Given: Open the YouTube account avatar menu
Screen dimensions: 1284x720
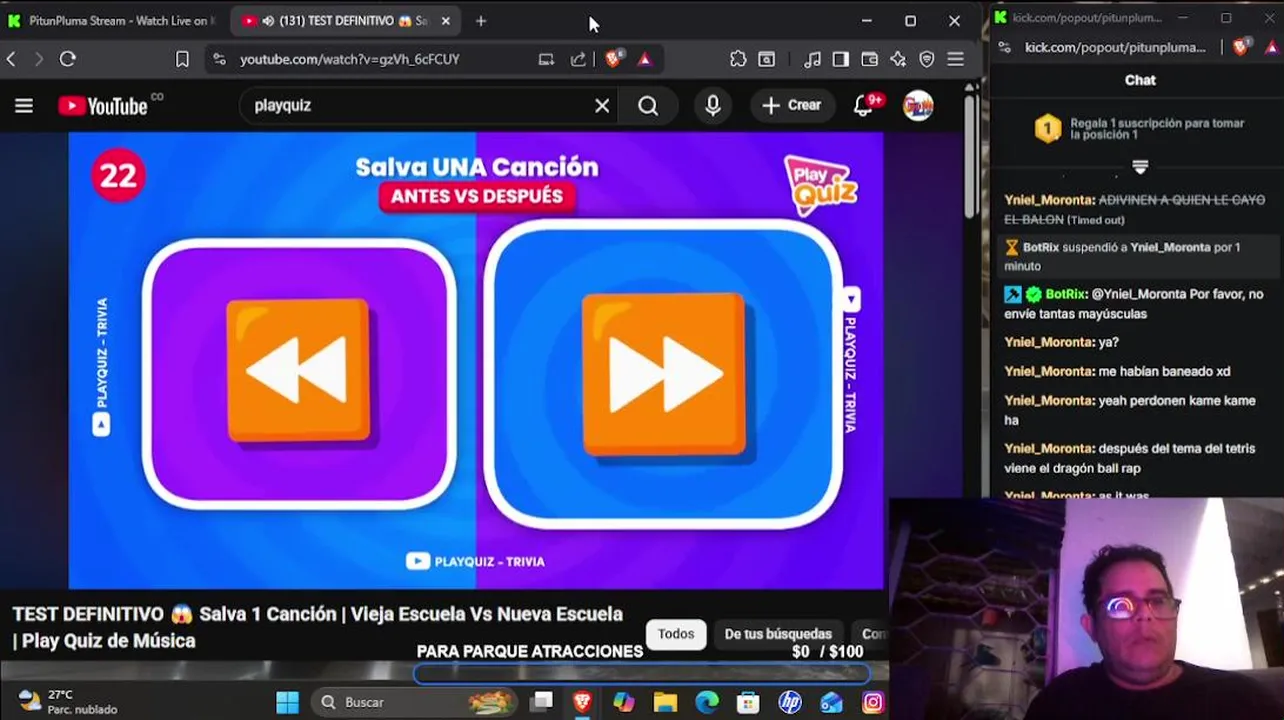Looking at the screenshot, I should pos(918,106).
